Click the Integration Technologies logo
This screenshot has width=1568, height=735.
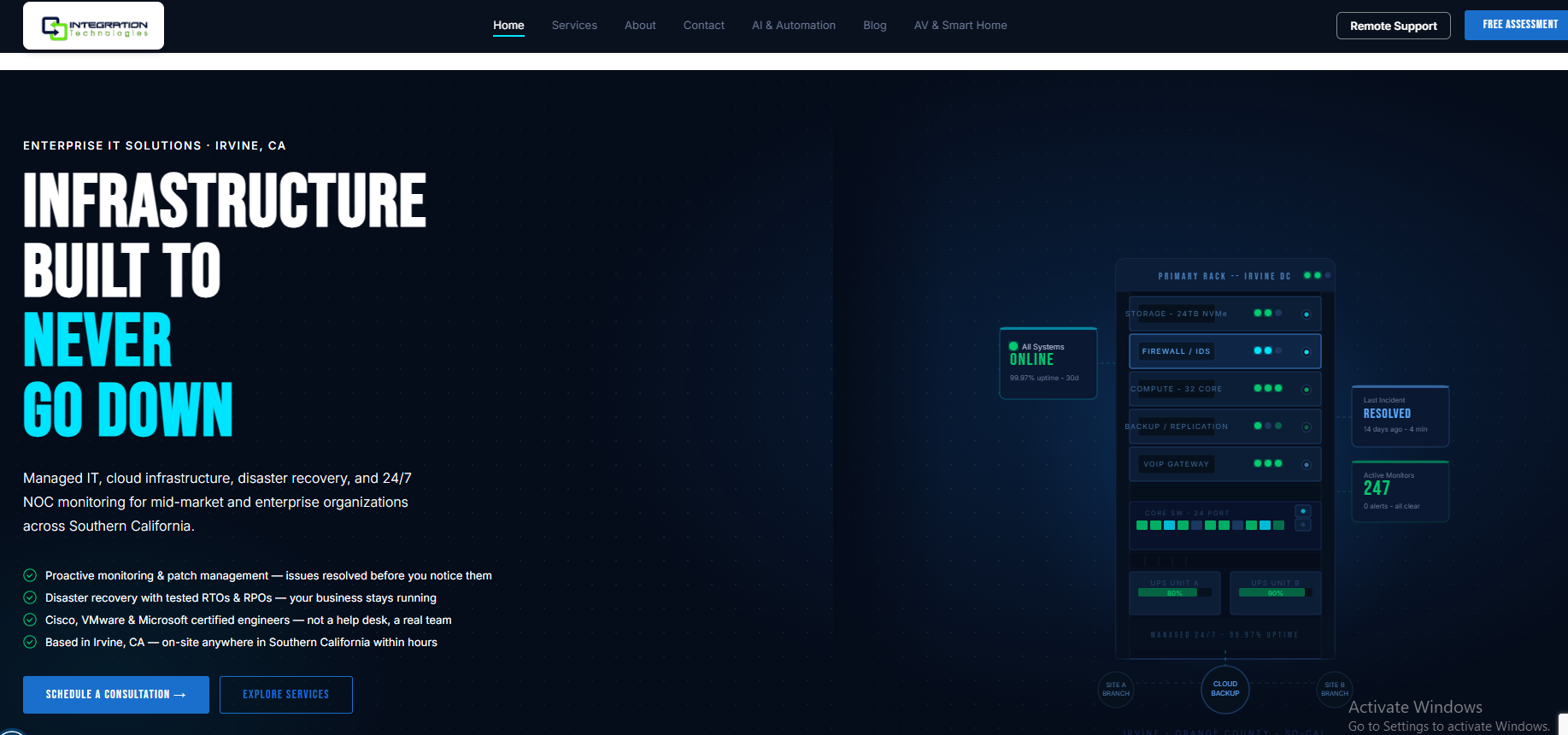click(93, 26)
